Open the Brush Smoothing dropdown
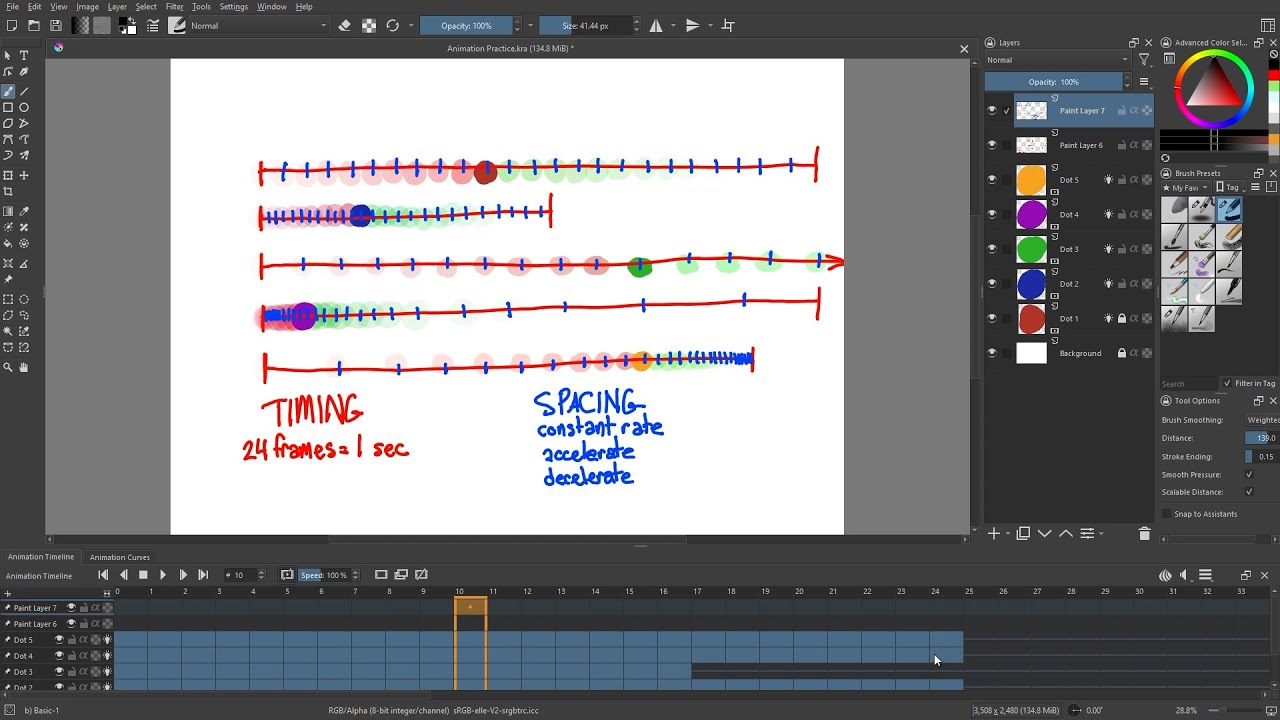 1262,420
